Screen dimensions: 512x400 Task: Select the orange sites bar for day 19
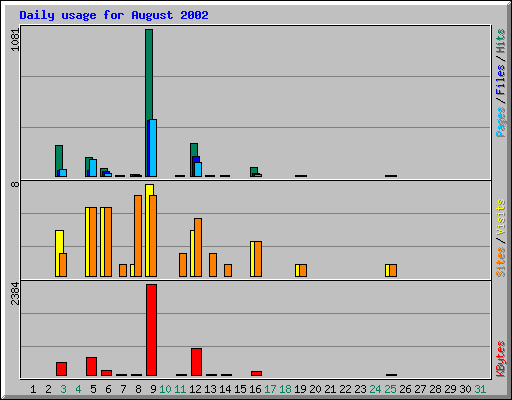303,271
